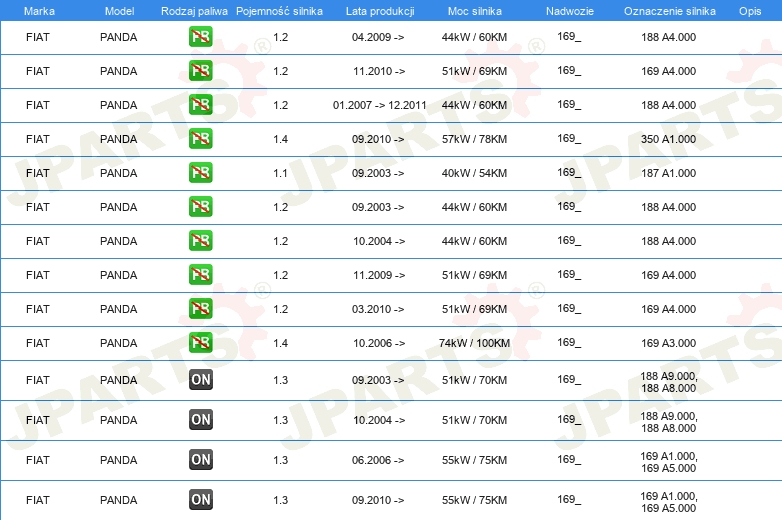Screen dimensions: 782x520
Task: Click the Model column header
Action: (119, 11)
